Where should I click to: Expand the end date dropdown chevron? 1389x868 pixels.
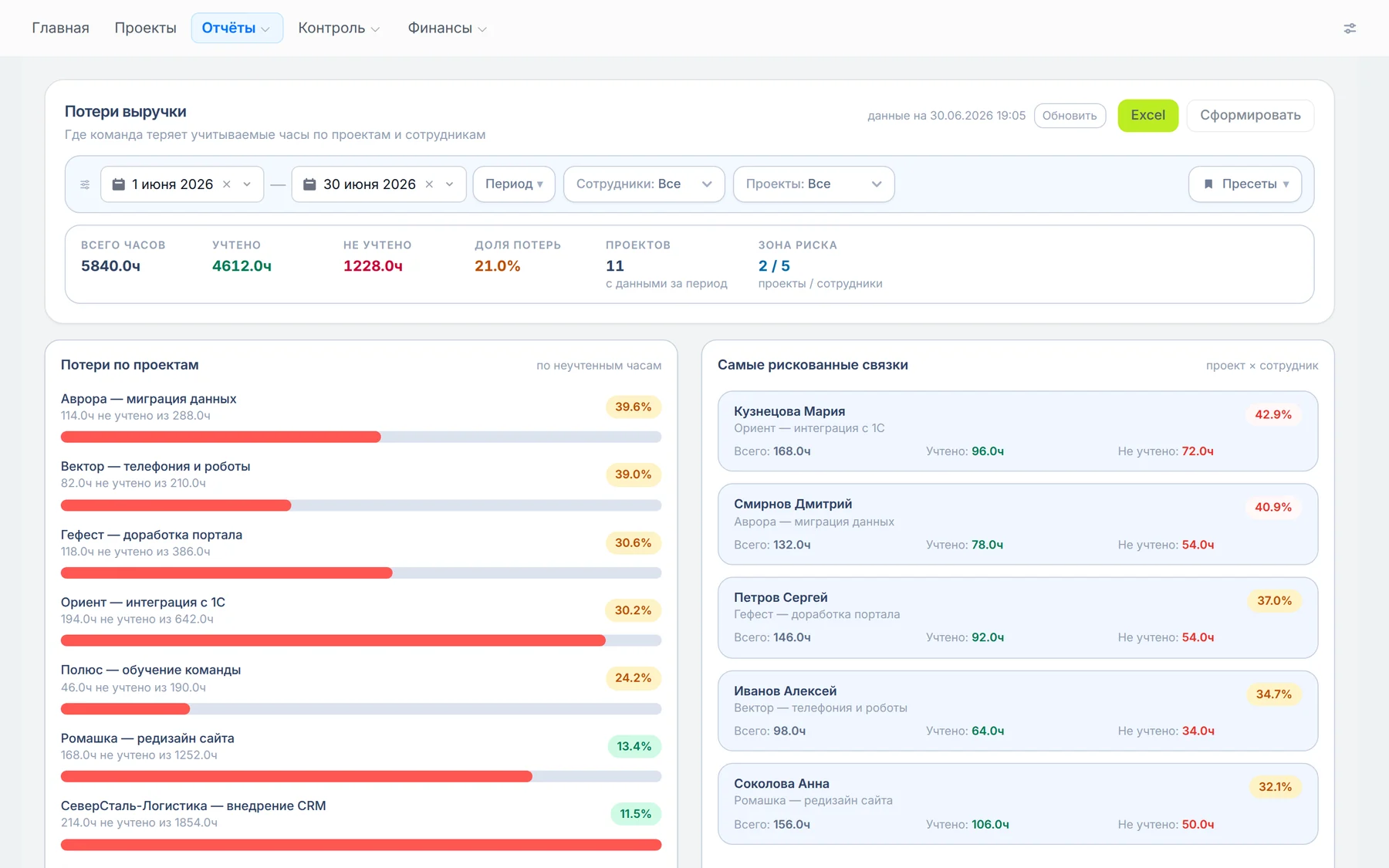[449, 184]
